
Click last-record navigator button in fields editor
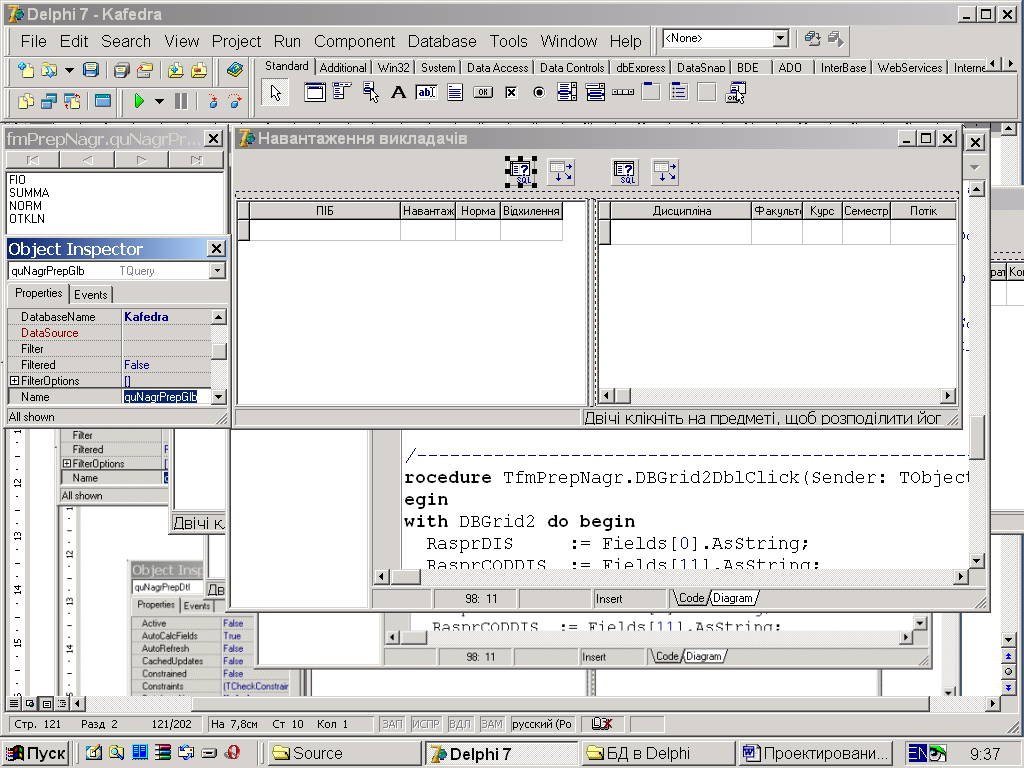(x=196, y=159)
